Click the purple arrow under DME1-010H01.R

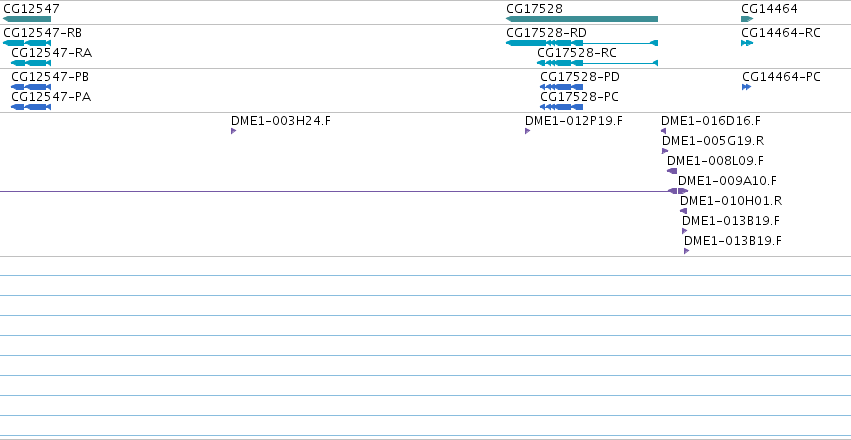683,211
